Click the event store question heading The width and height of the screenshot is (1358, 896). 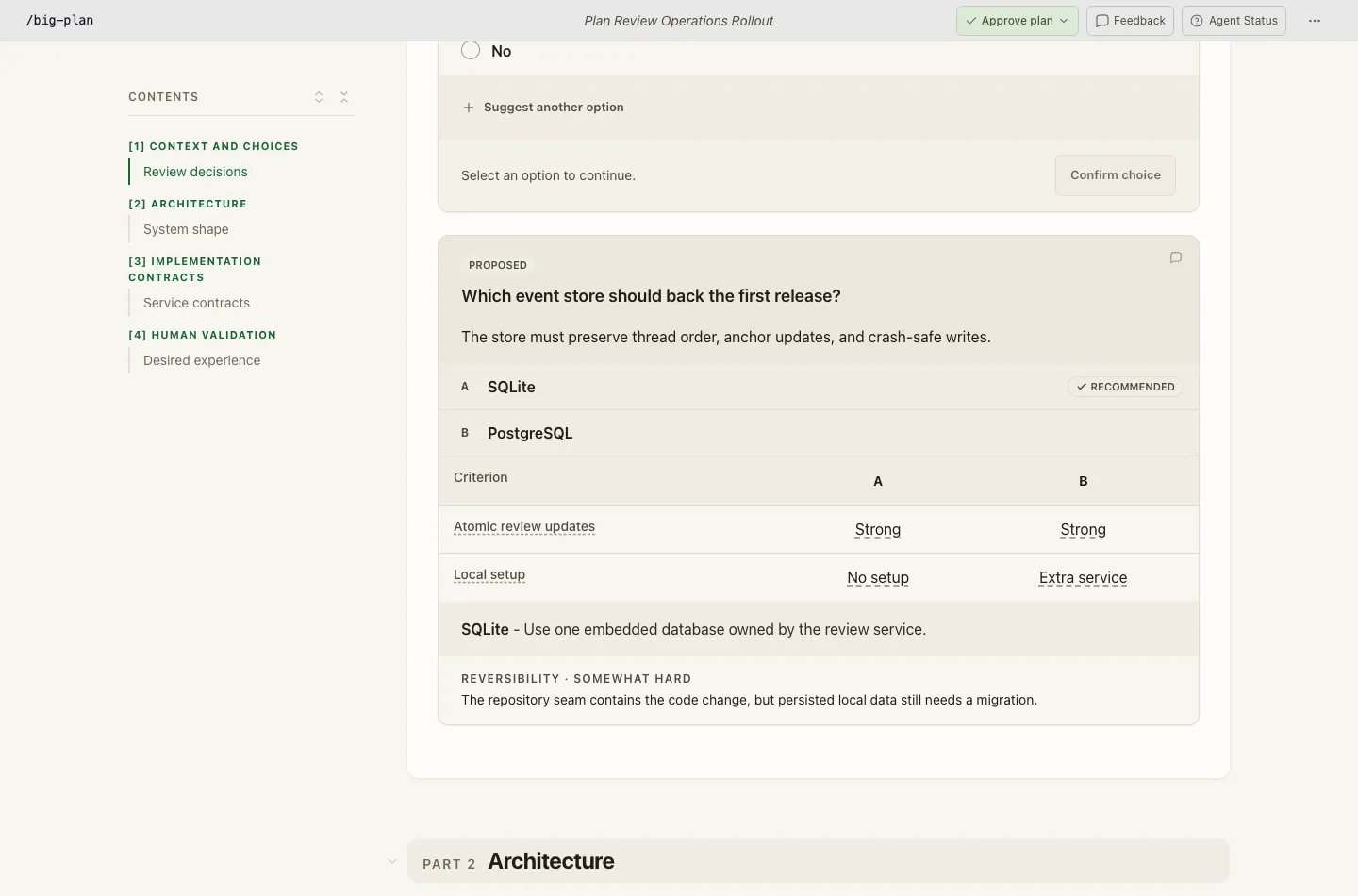point(651,296)
